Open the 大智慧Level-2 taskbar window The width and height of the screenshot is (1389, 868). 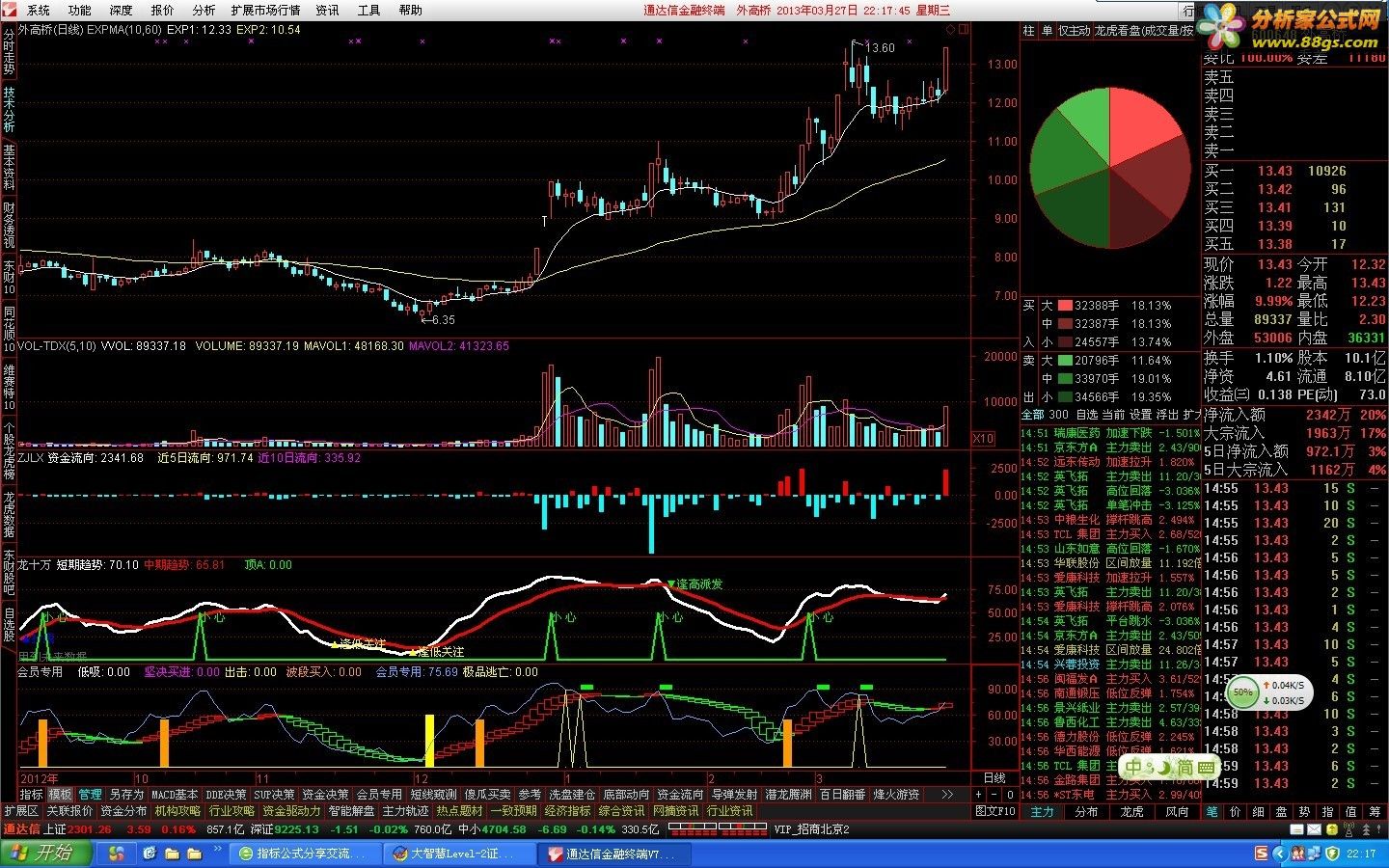coord(461,854)
